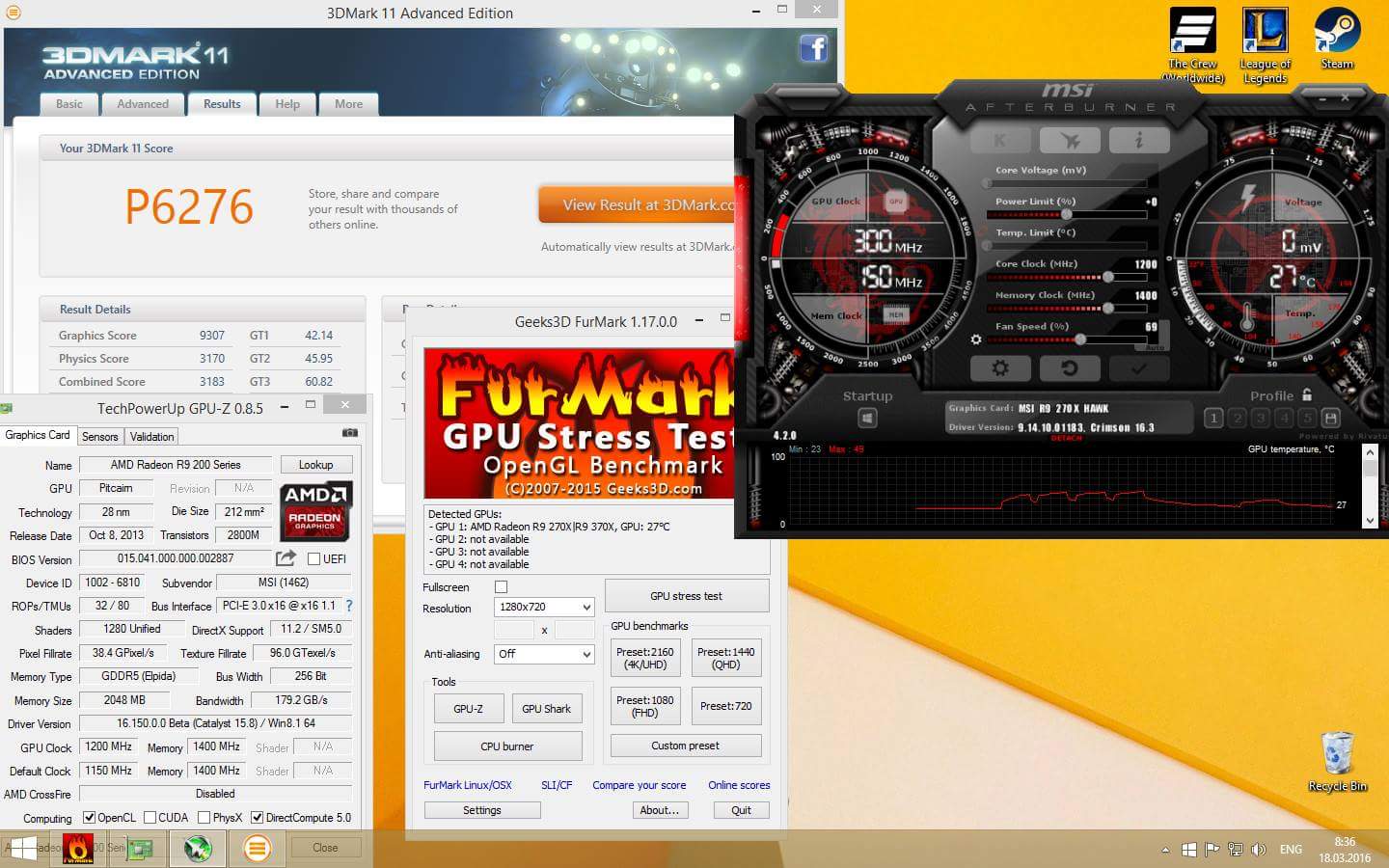Click the 3DMark Facebook icon
This screenshot has width=1389, height=868.
814,48
